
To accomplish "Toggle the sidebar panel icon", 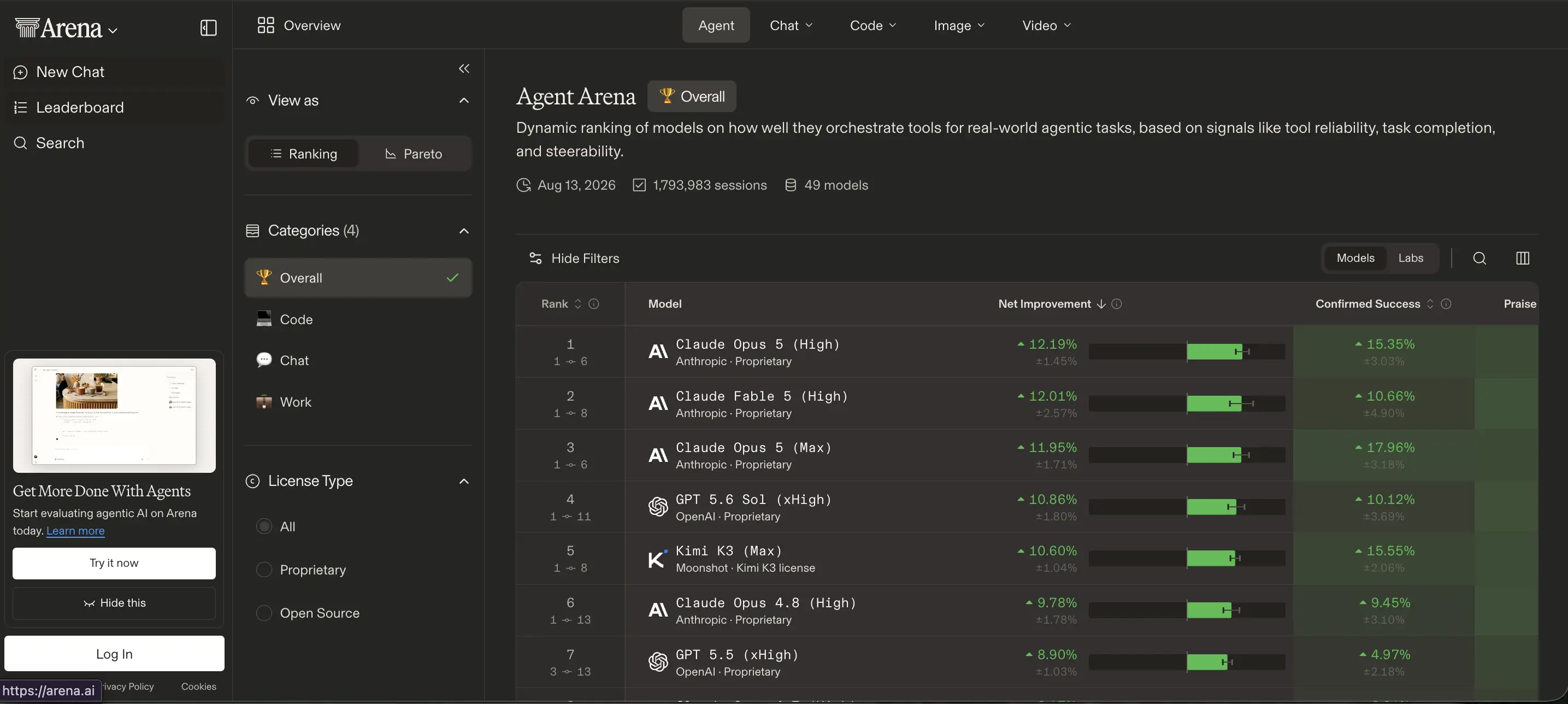I will coord(208,27).
